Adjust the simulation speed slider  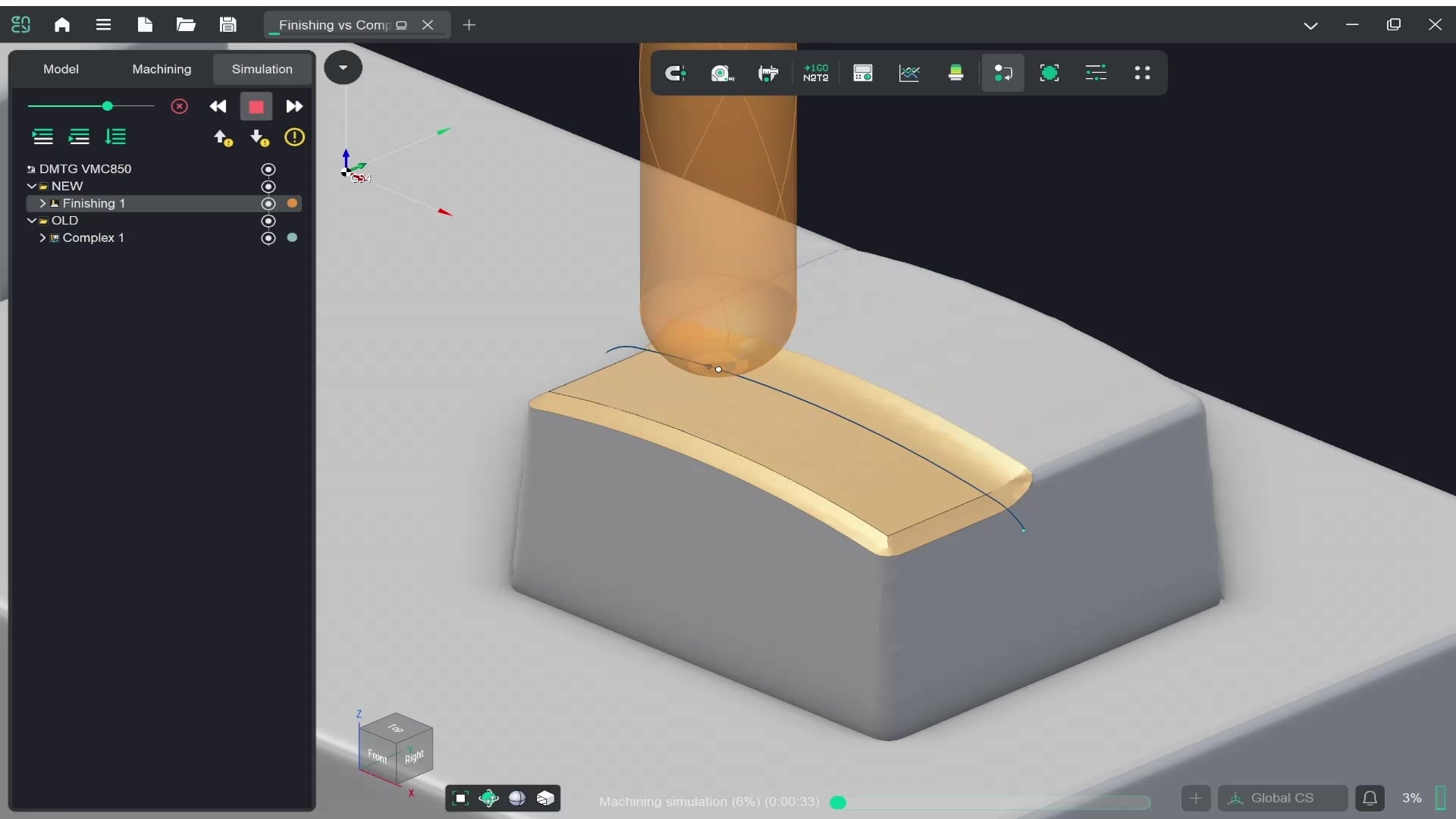[90, 106]
